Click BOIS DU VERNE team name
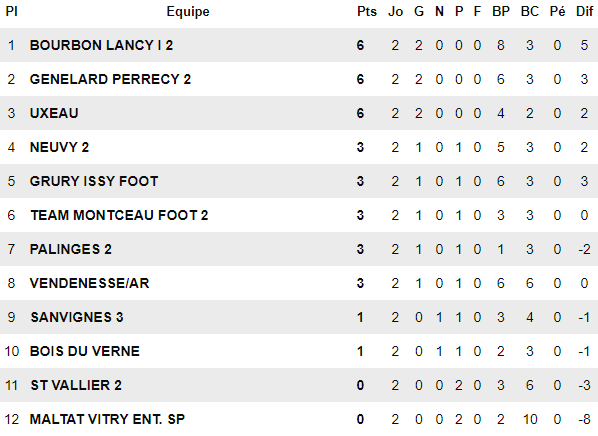This screenshot has height=436, width=598. [x=85, y=351]
